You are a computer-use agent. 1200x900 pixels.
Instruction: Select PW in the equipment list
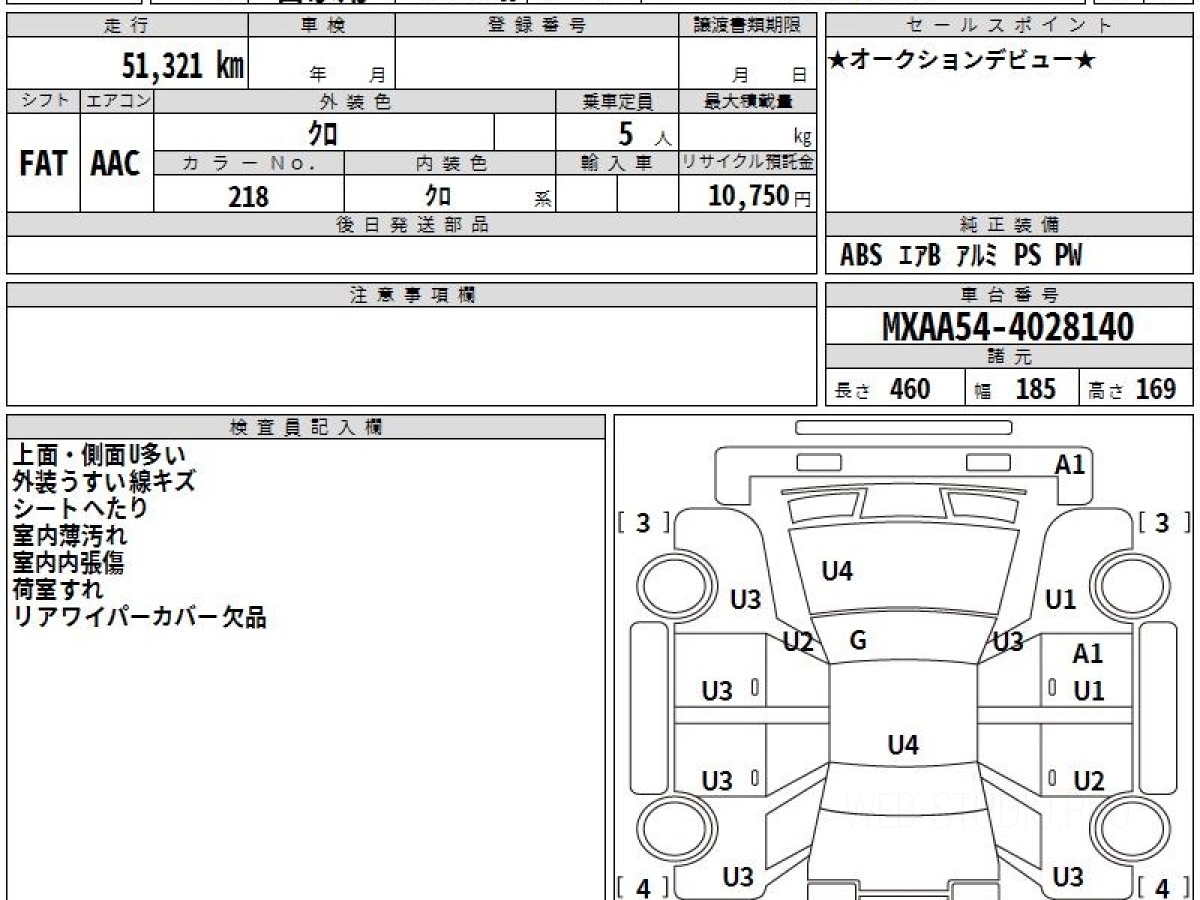coord(1068,256)
